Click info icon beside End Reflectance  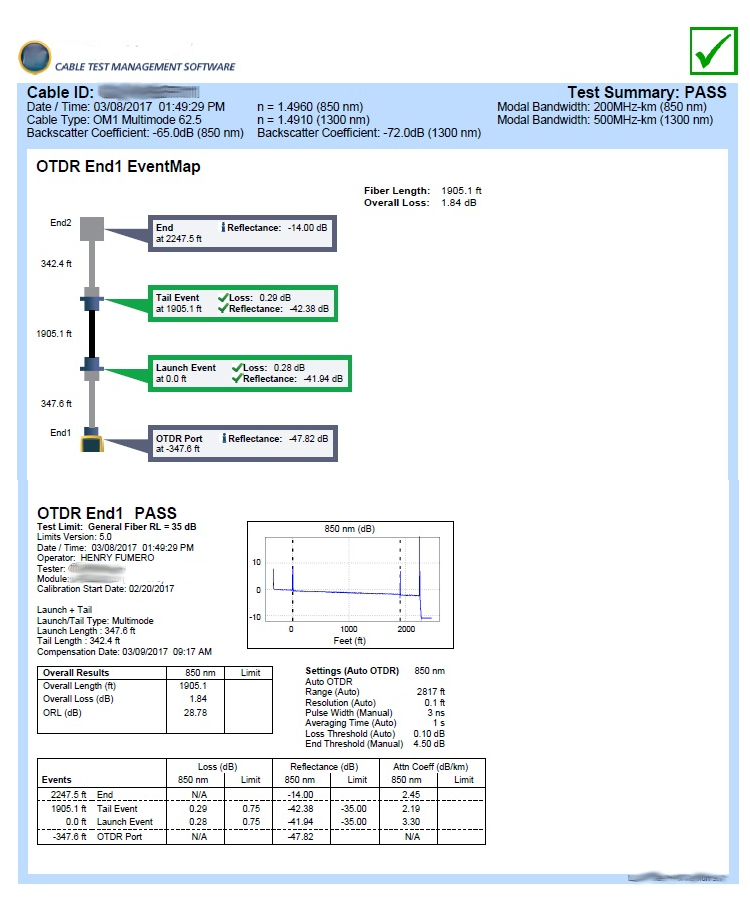pyautogui.click(x=222, y=228)
